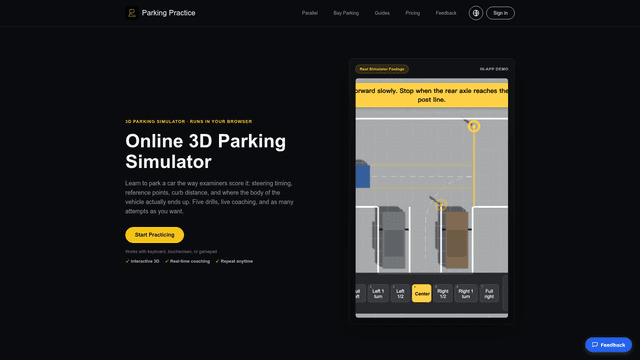Image resolution: width=640 pixels, height=360 pixels.
Task: Open the language globe selector
Action: 476,13
